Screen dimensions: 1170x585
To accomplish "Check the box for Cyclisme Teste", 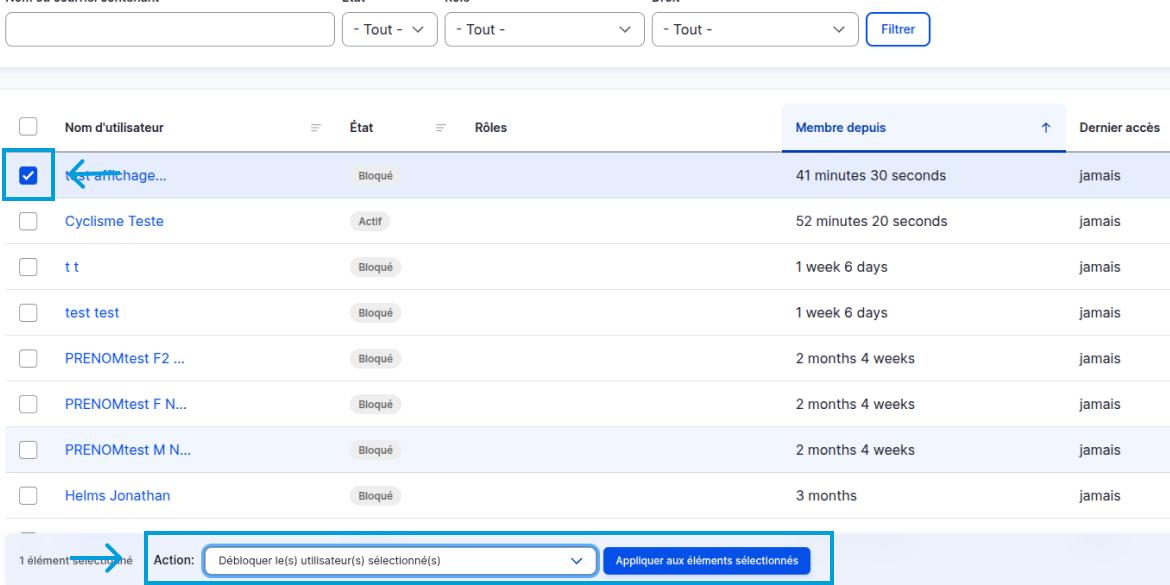I will (28, 221).
